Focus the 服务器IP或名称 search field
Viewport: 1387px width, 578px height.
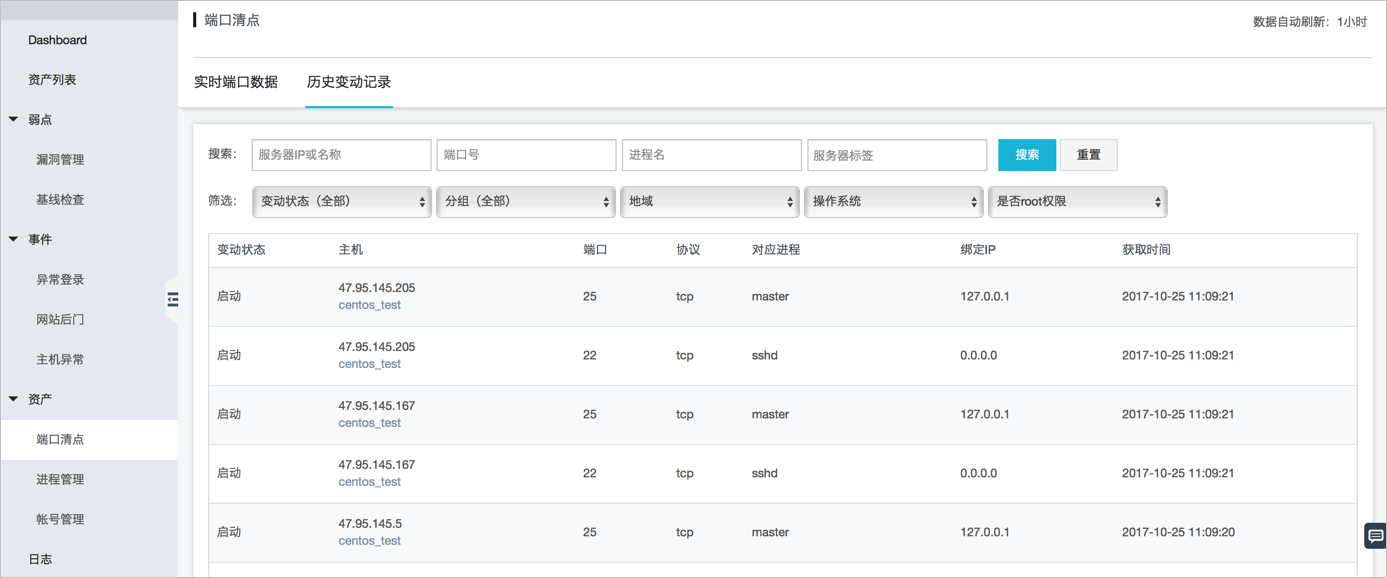[x=341, y=155]
